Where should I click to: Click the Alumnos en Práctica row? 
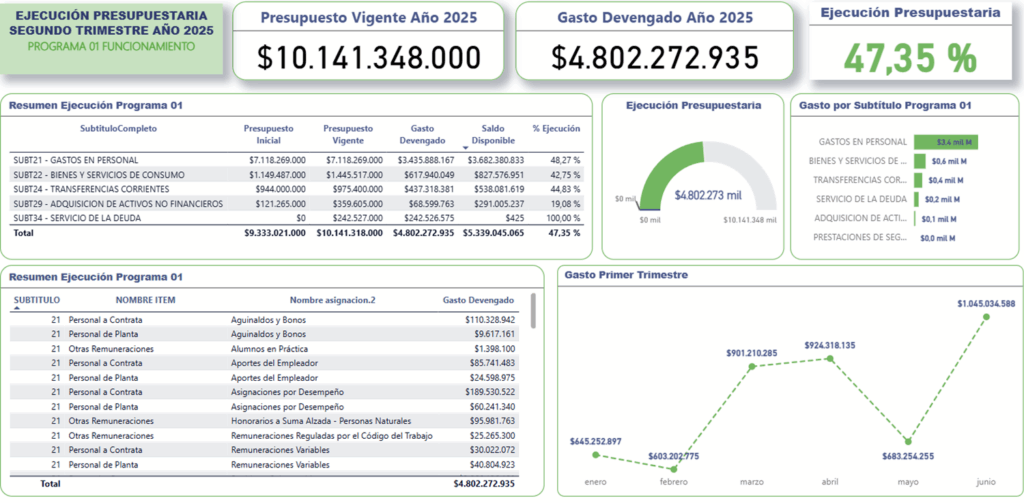[x=267, y=348]
